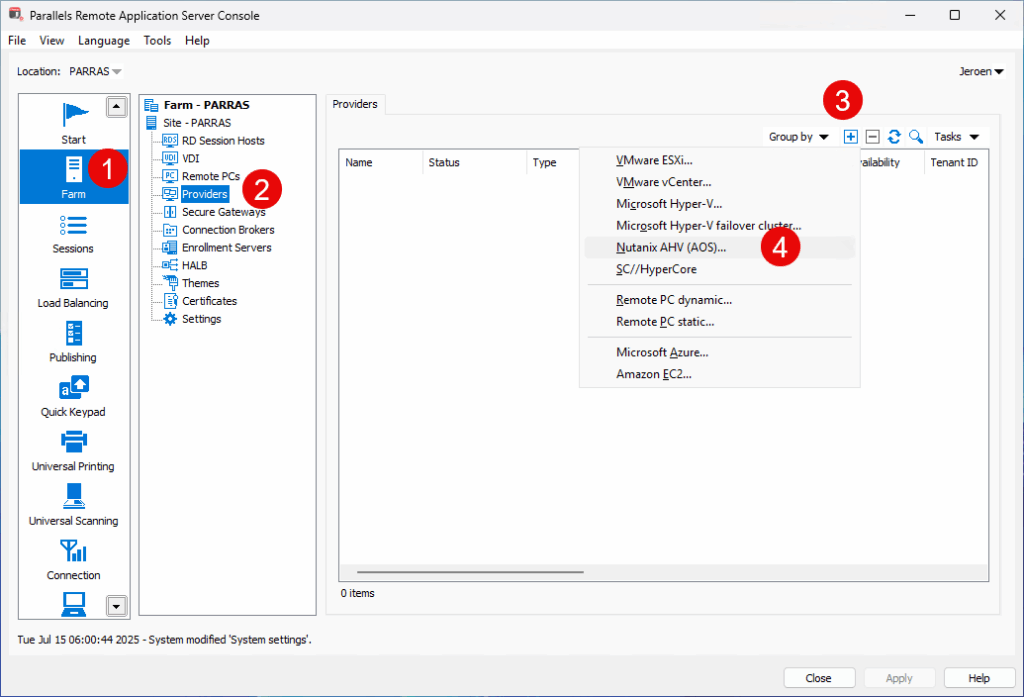The width and height of the screenshot is (1024, 697).
Task: Choose Remote PC dynamic option
Action: pyautogui.click(x=720, y=300)
